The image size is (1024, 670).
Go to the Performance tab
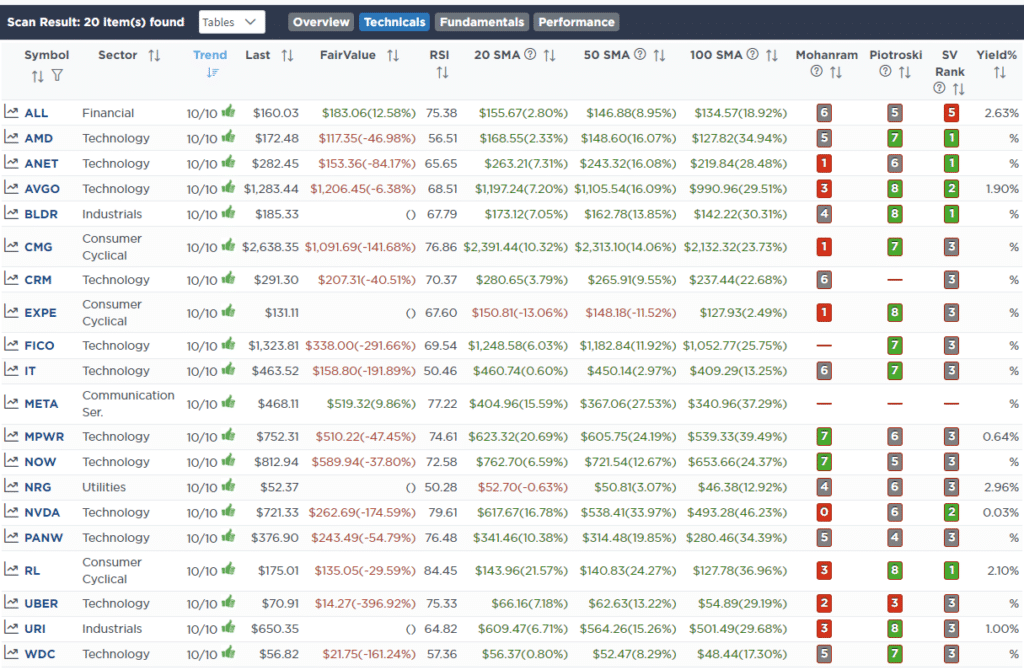coord(576,22)
